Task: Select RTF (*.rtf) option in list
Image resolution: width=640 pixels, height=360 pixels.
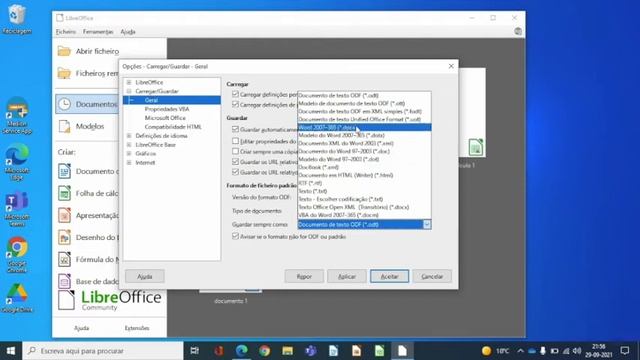Action: pos(364,183)
